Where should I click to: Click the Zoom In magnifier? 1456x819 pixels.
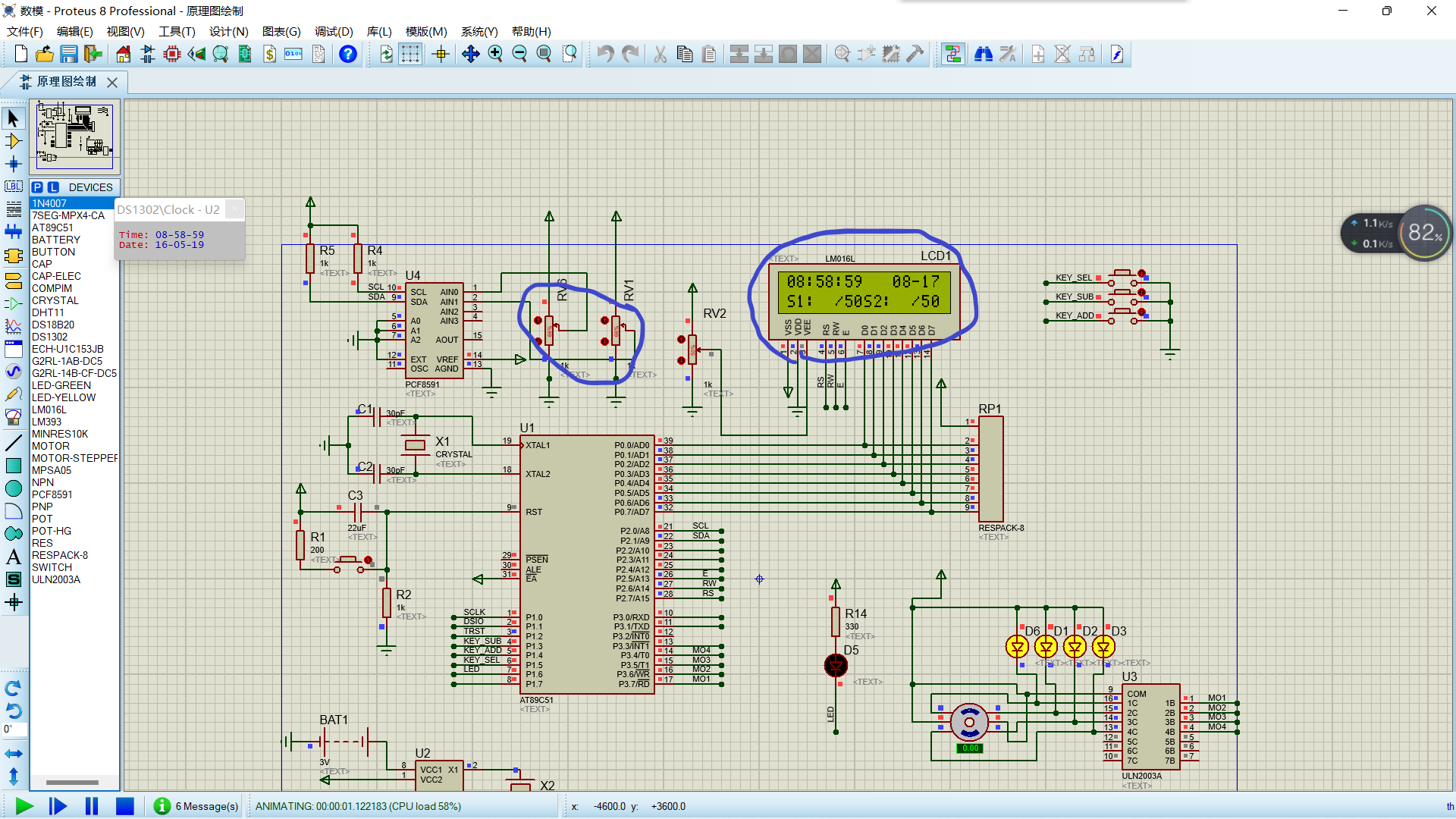click(x=495, y=54)
